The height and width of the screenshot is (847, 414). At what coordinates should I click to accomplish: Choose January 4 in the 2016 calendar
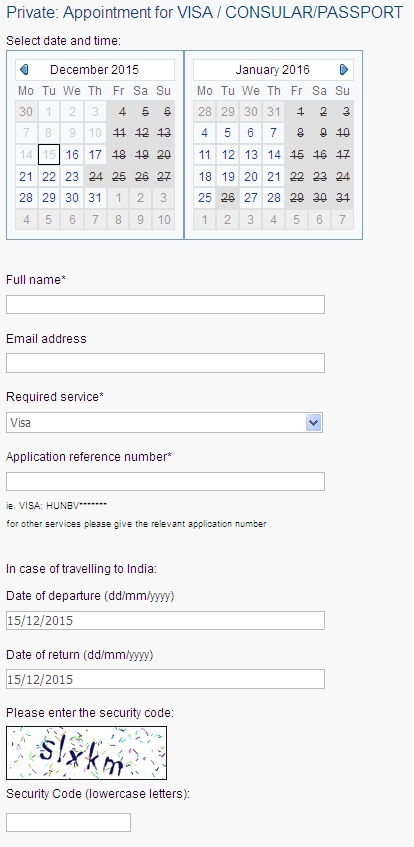tap(204, 133)
